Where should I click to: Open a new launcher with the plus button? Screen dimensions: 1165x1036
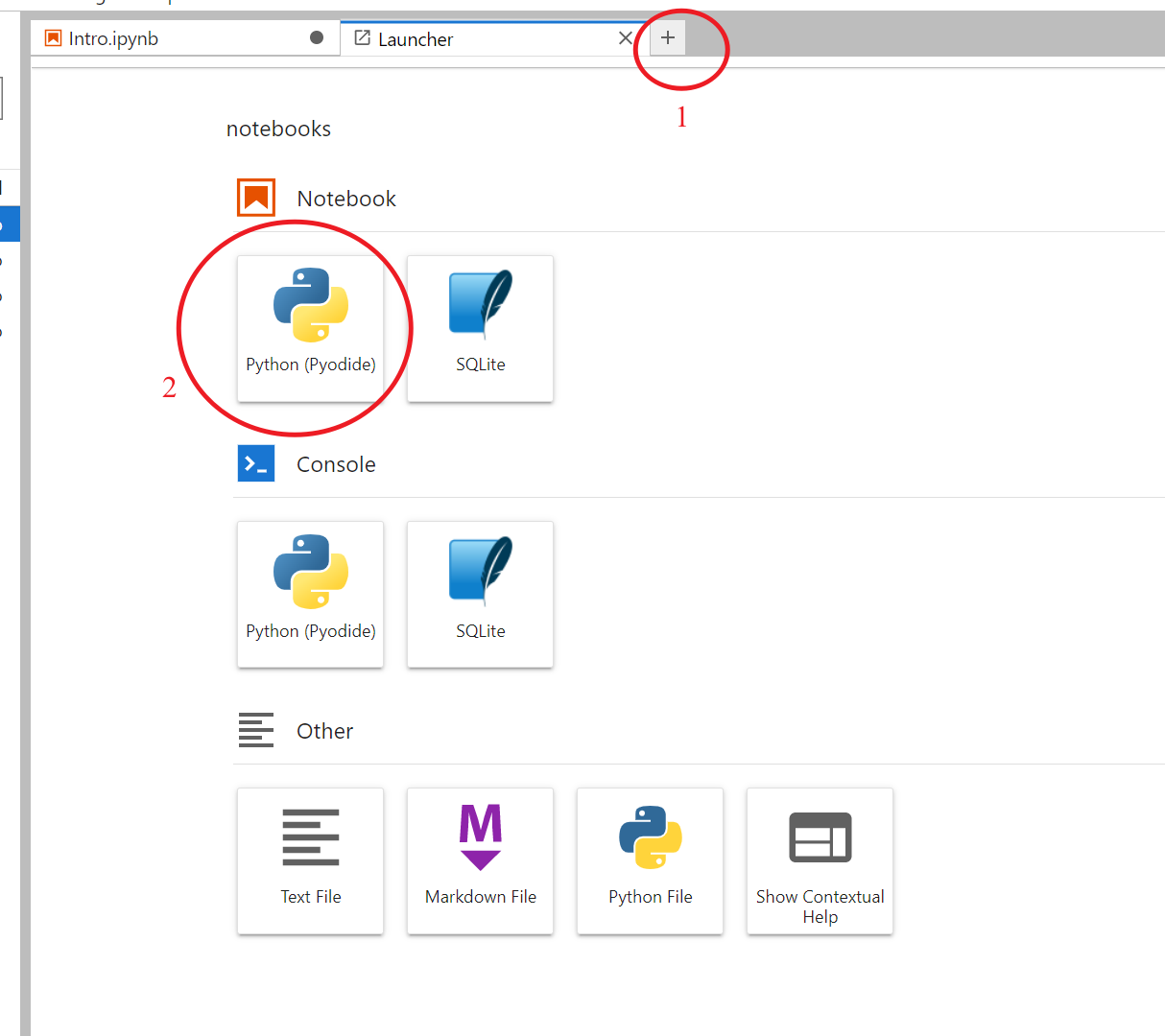point(668,38)
